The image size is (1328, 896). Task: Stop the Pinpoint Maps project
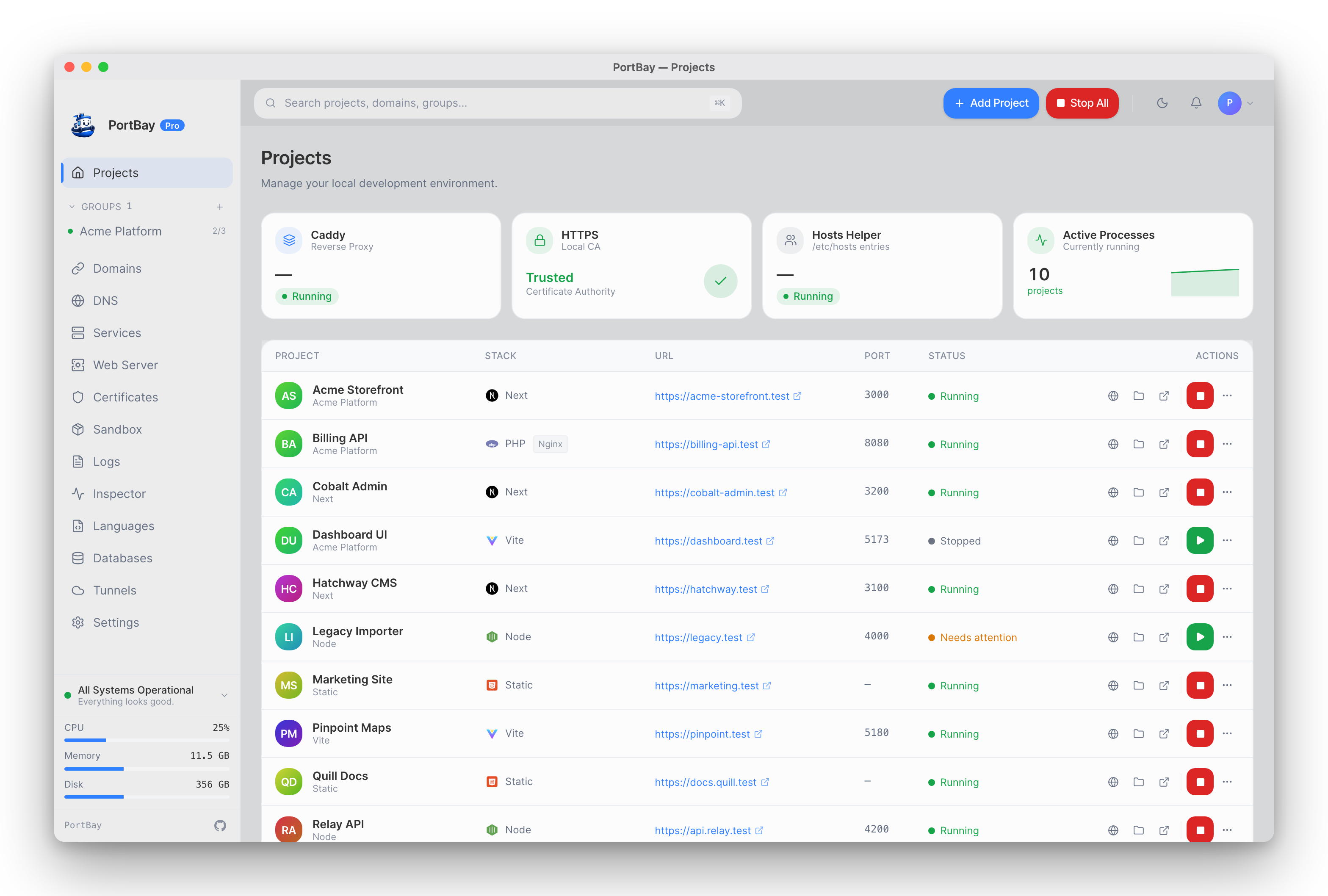1200,734
